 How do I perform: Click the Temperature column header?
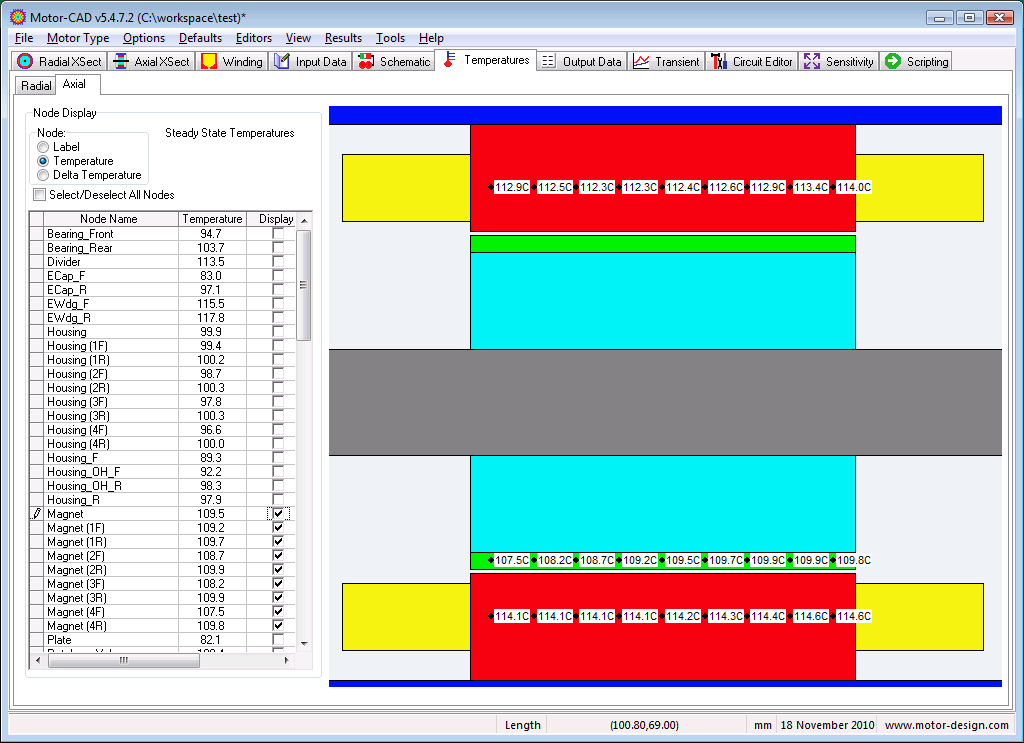pyautogui.click(x=212, y=219)
